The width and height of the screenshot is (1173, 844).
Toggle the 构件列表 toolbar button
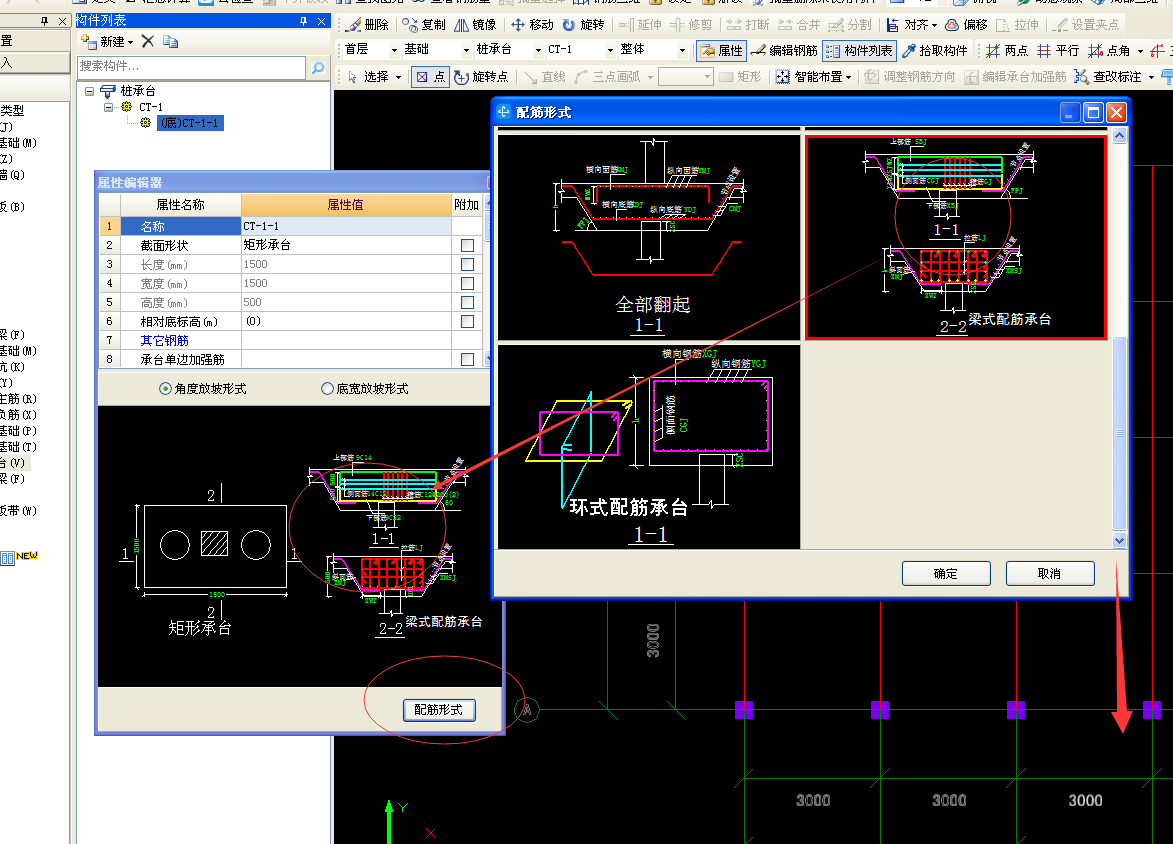(x=859, y=50)
